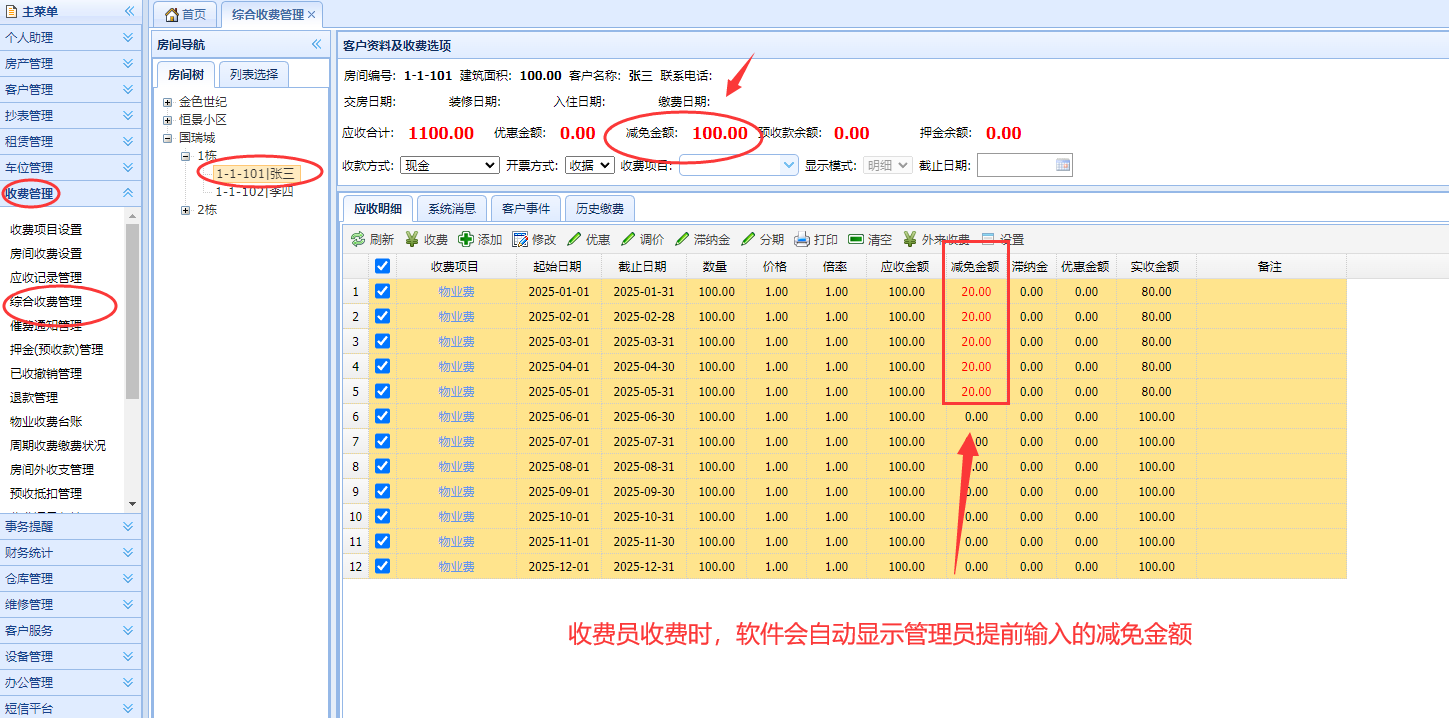The image size is (1449, 718).
Task: Open the 显示模式 dropdown showing 明细
Action: (887, 165)
